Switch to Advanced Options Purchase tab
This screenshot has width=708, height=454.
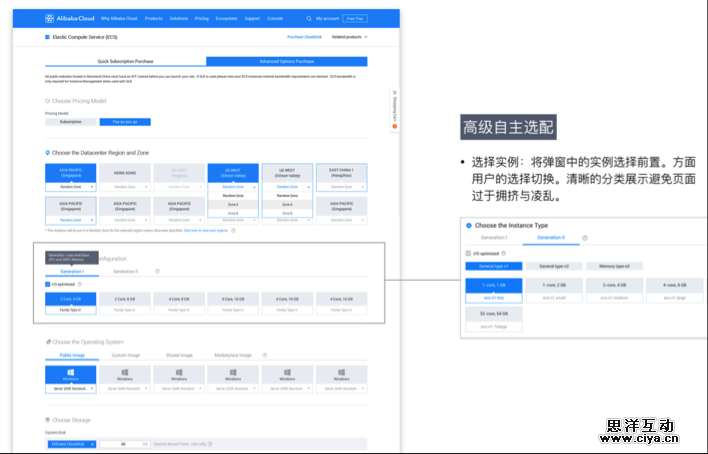coord(286,61)
